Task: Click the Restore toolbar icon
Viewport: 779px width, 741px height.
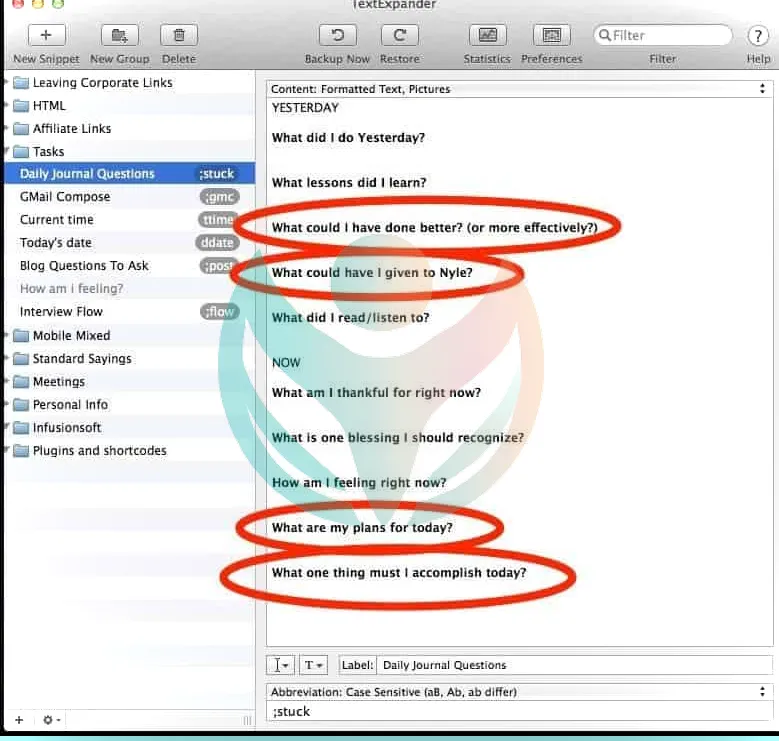Action: tap(399, 35)
